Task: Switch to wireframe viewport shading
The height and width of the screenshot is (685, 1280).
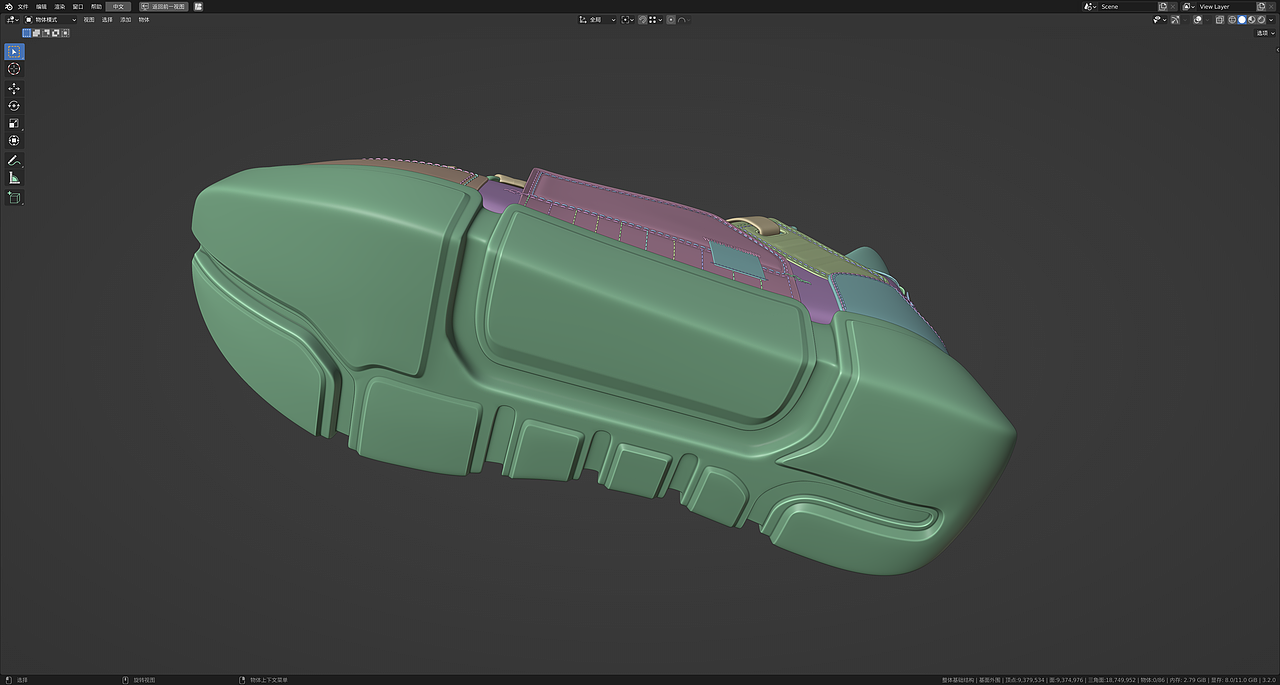Action: coord(1232,20)
